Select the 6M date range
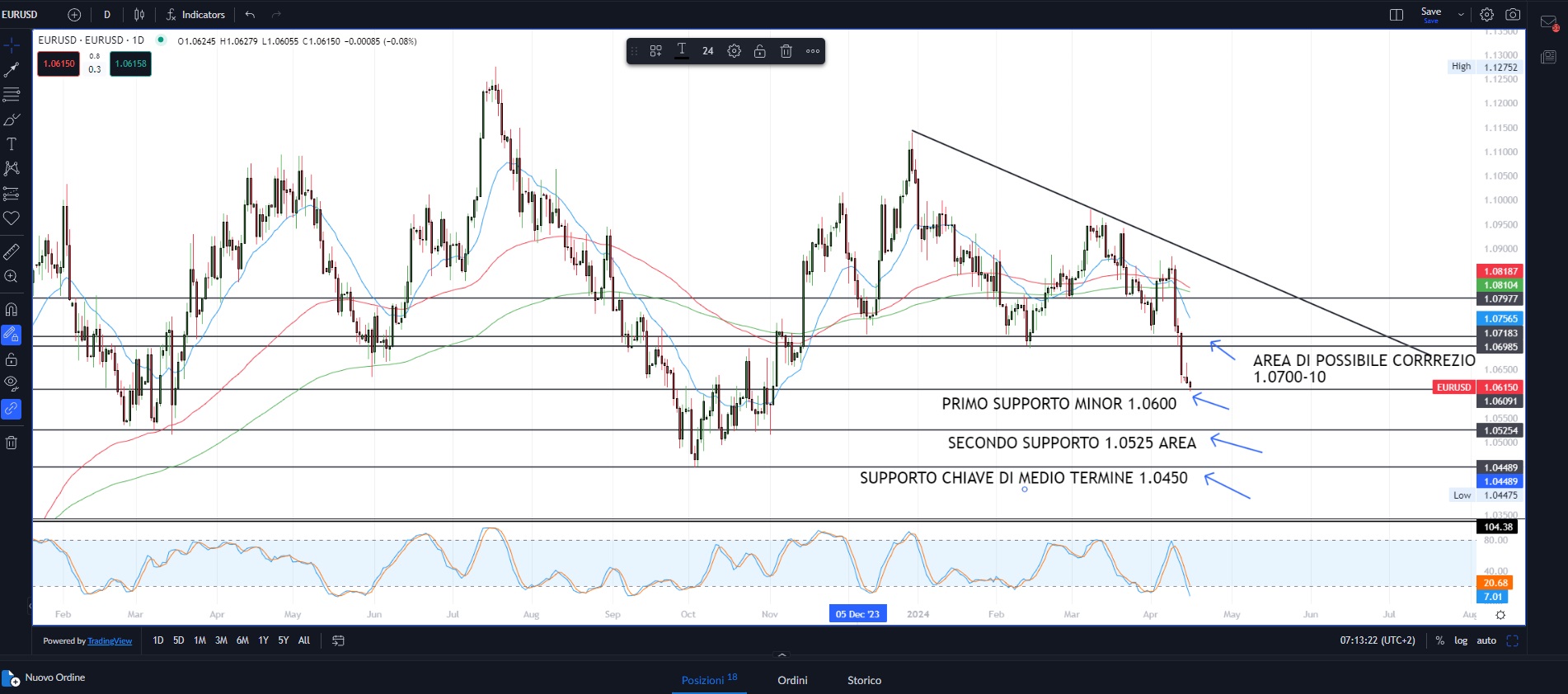Image resolution: width=1568 pixels, height=694 pixels. (242, 640)
